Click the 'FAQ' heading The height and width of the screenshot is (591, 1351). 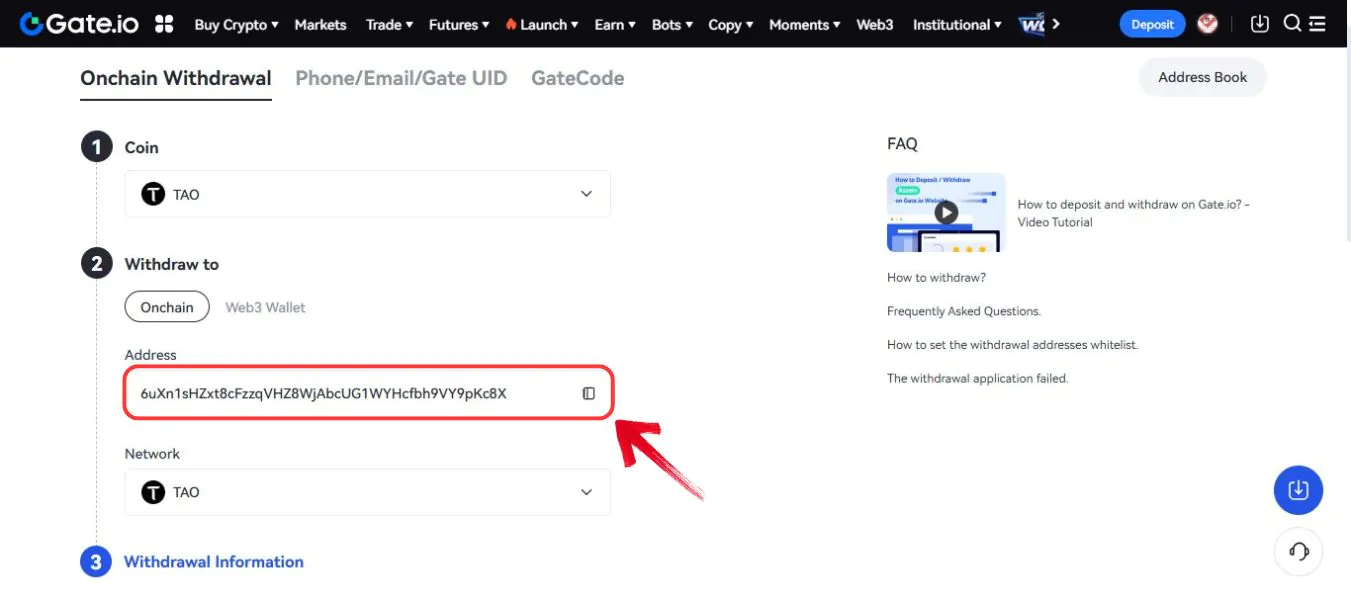[902, 144]
